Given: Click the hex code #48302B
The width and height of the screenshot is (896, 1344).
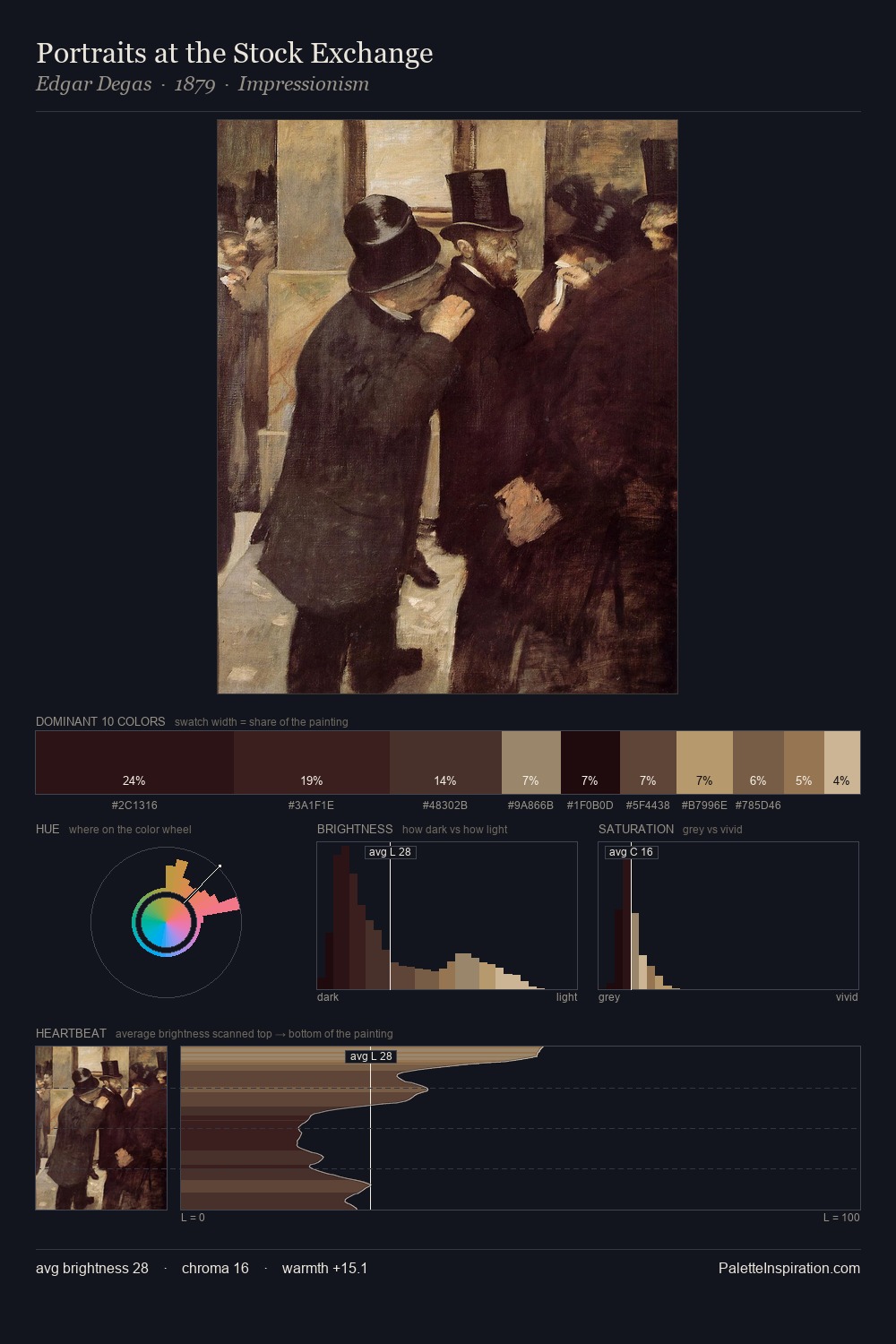Looking at the screenshot, I should [445, 806].
